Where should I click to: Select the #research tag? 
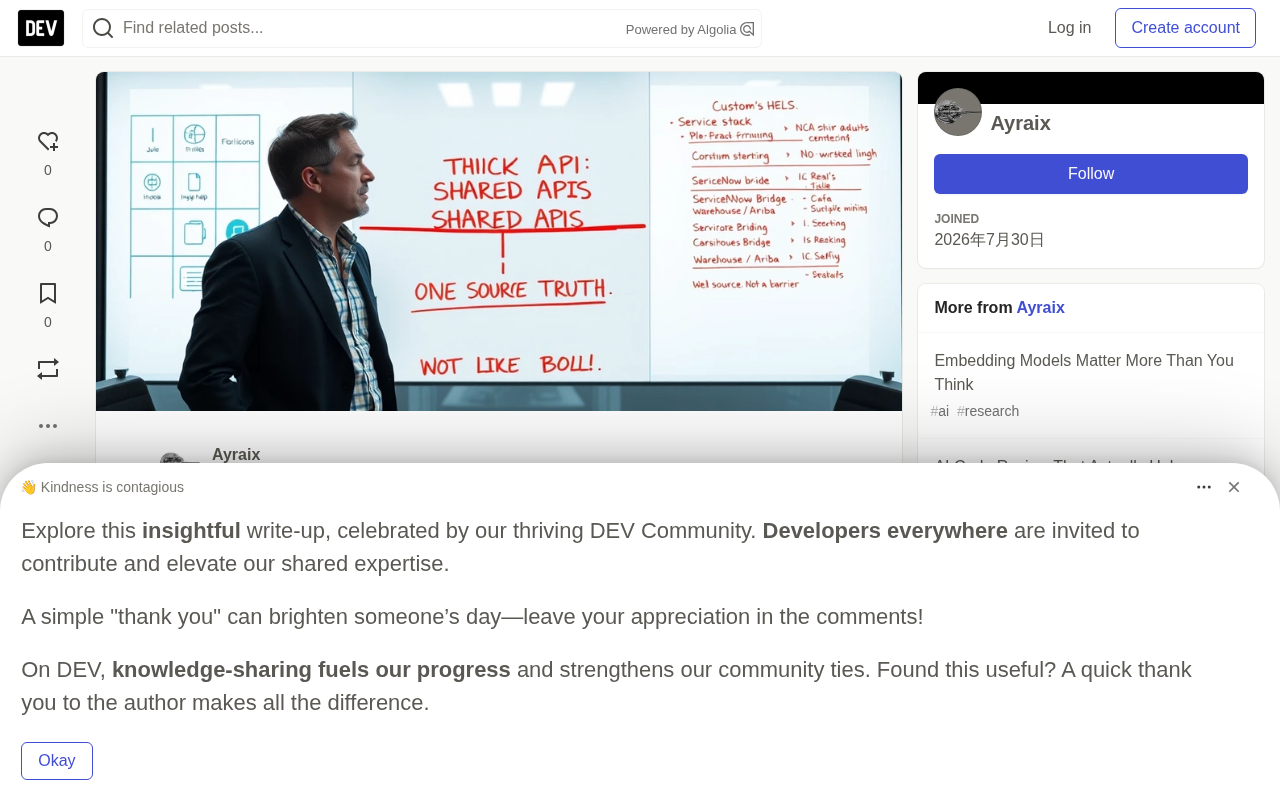pos(988,411)
